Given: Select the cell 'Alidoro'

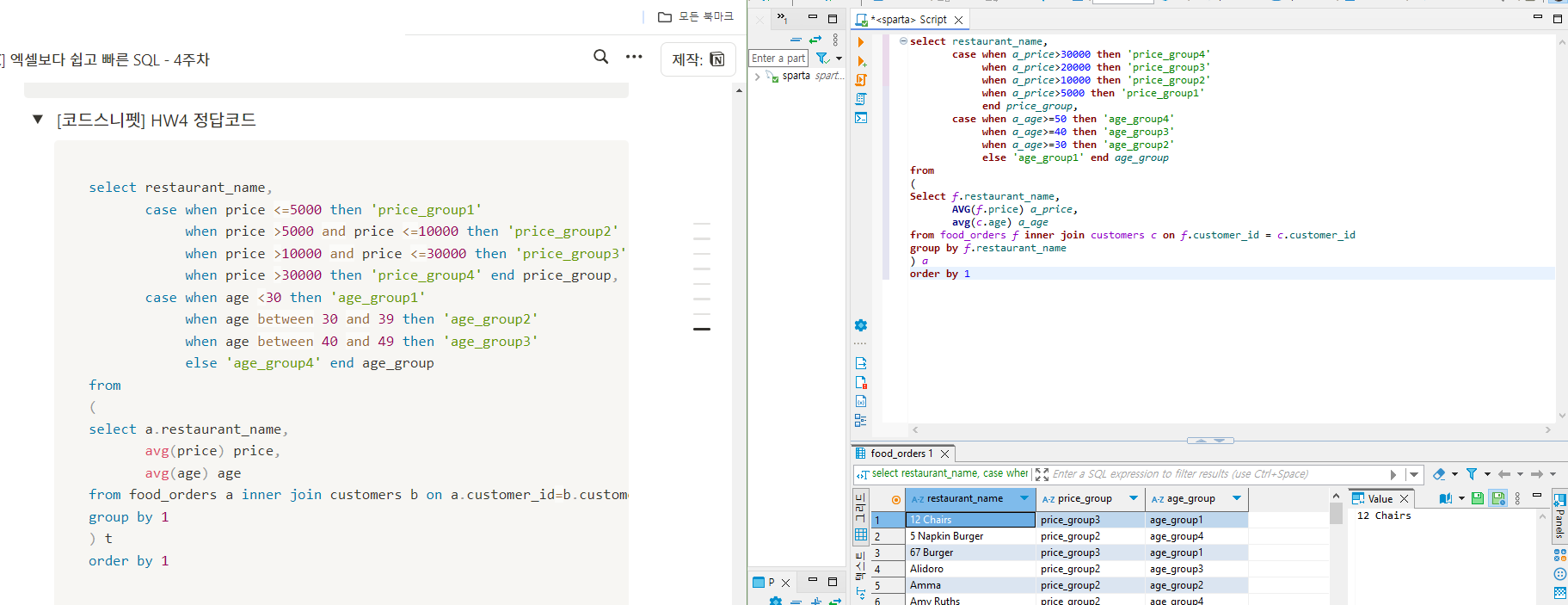Looking at the screenshot, I should [971, 569].
